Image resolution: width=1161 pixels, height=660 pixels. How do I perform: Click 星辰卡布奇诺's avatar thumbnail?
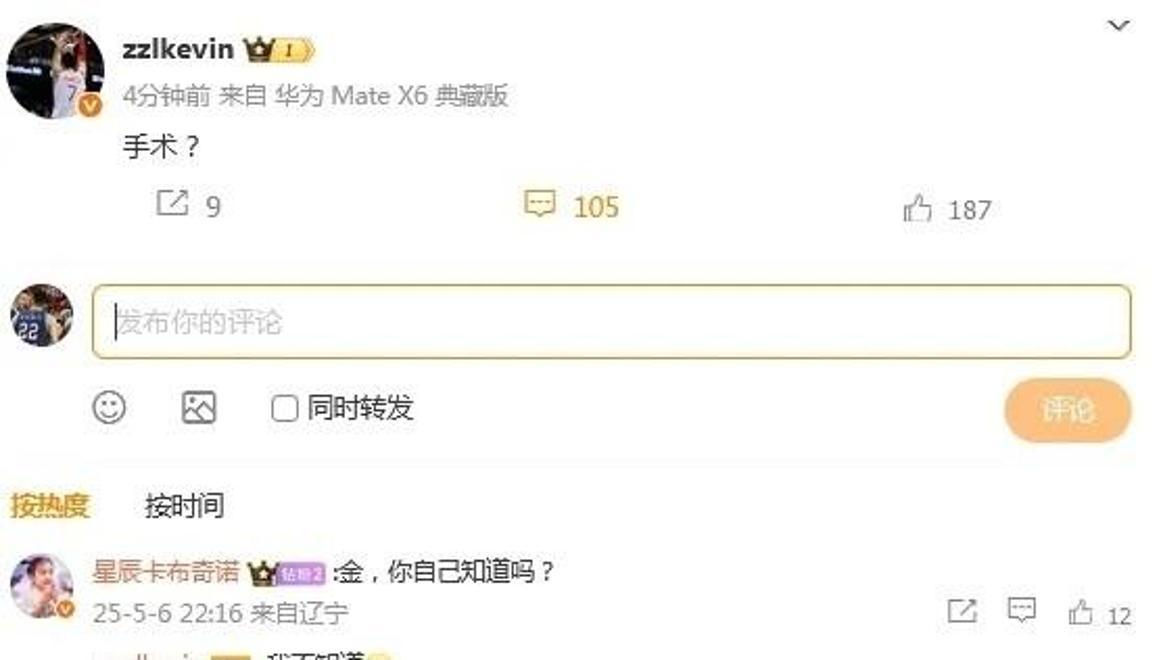tap(42, 585)
